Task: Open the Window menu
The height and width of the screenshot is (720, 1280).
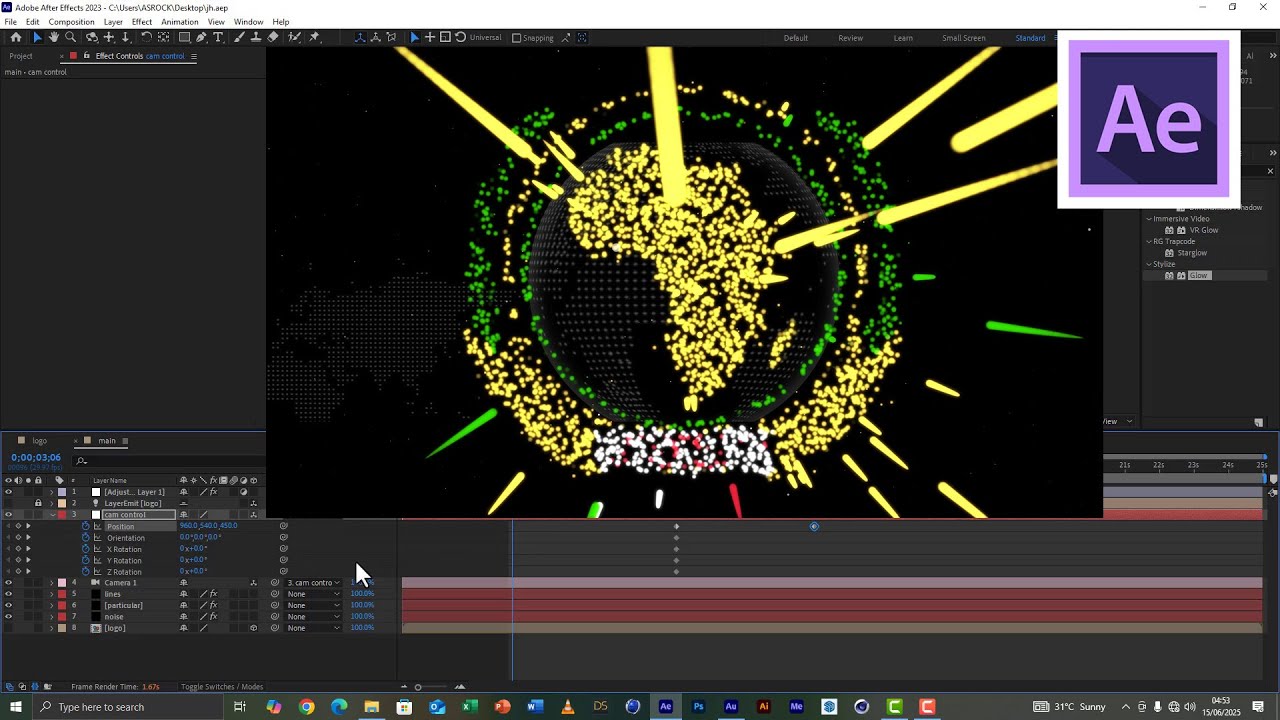Action: point(248,22)
